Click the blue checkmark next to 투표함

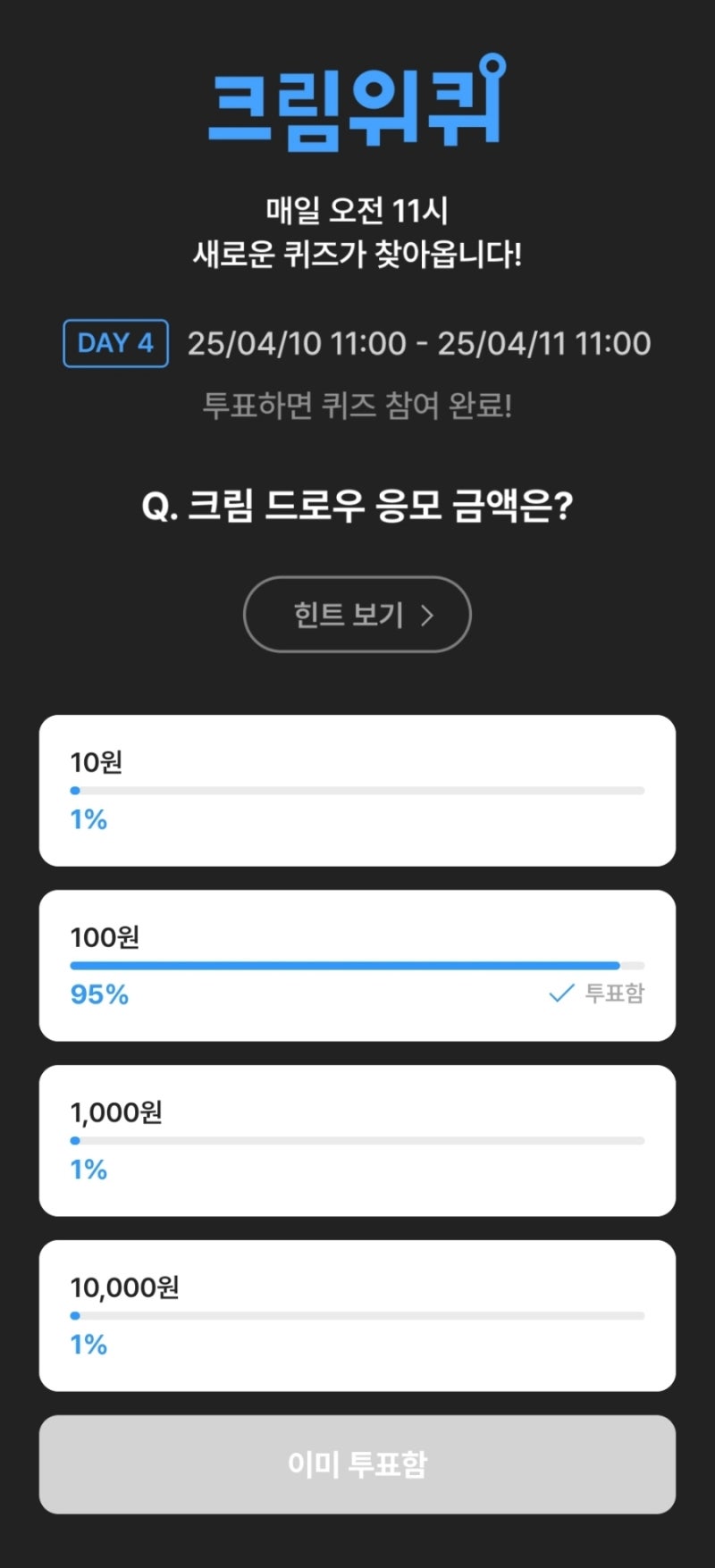(x=561, y=994)
